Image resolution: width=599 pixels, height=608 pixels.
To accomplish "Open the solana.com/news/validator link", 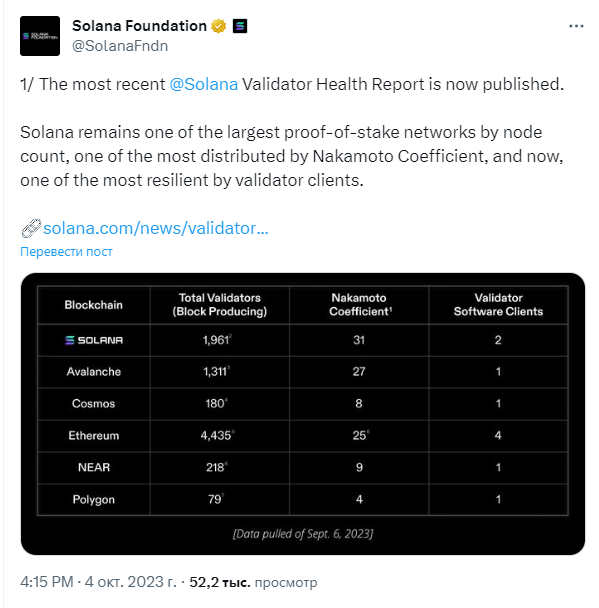I will point(156,228).
